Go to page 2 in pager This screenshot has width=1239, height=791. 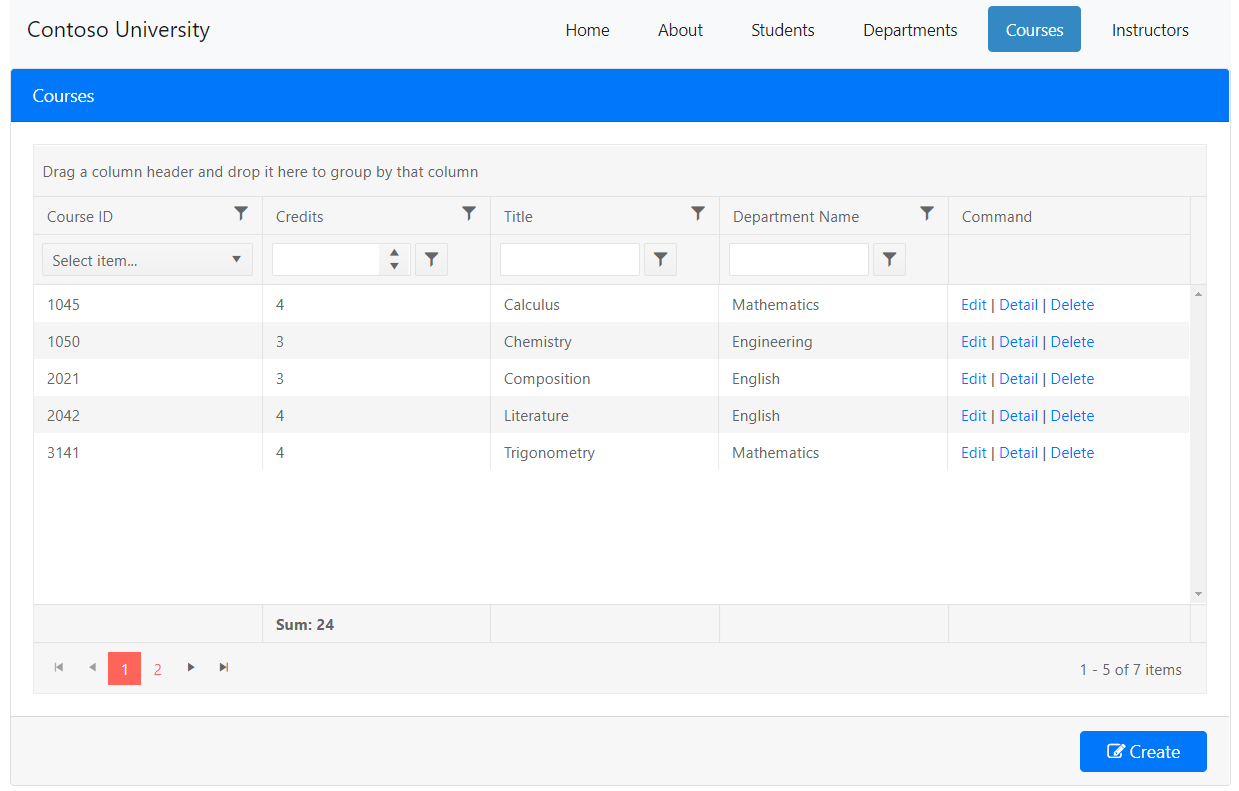(157, 669)
